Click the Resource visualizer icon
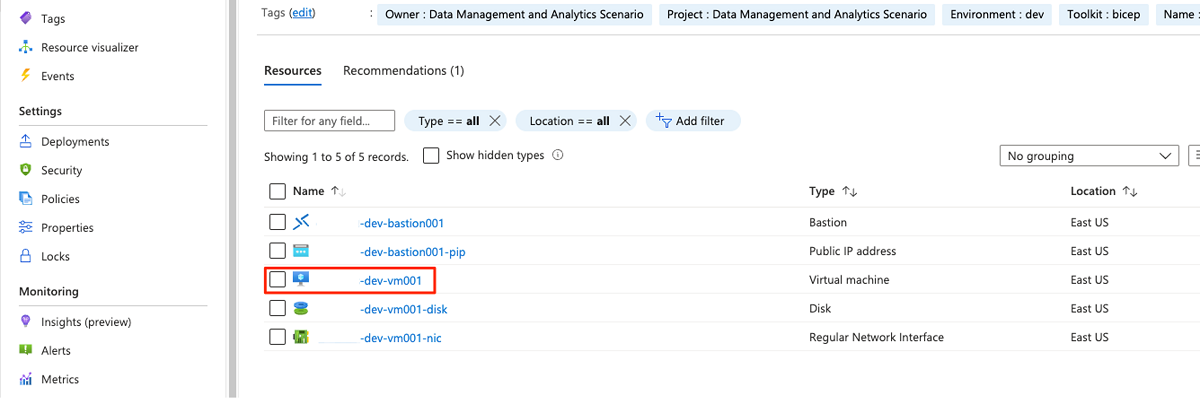The image size is (1200, 398). click(26, 48)
